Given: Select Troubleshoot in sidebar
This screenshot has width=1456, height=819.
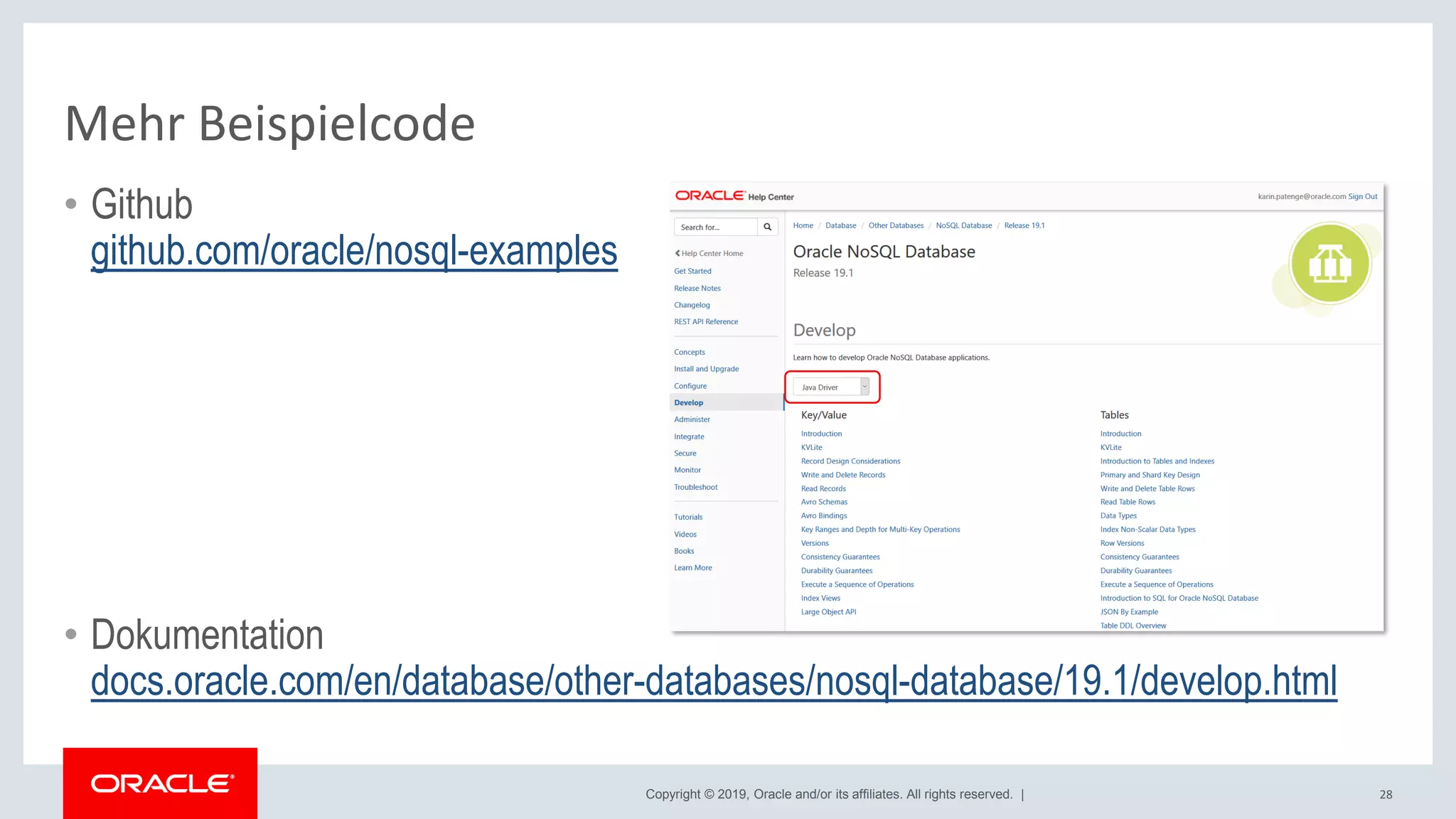Looking at the screenshot, I should 696,487.
